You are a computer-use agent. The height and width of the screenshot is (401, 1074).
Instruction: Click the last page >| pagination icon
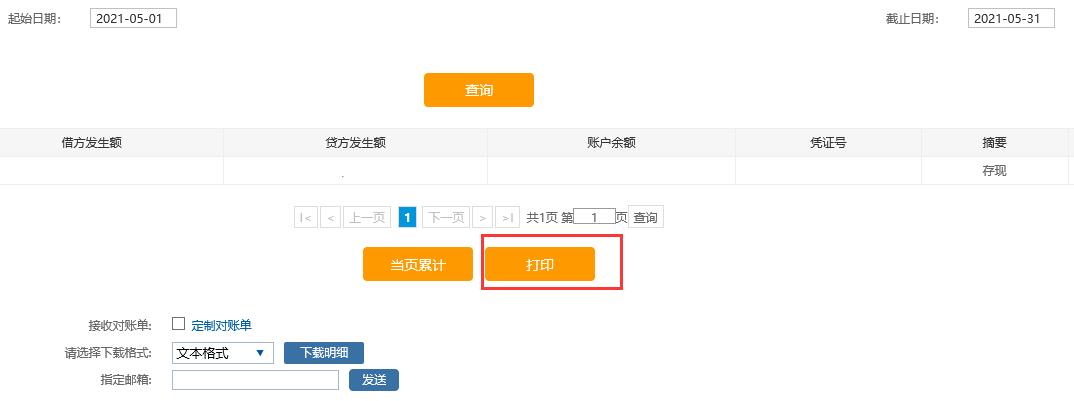coord(508,217)
